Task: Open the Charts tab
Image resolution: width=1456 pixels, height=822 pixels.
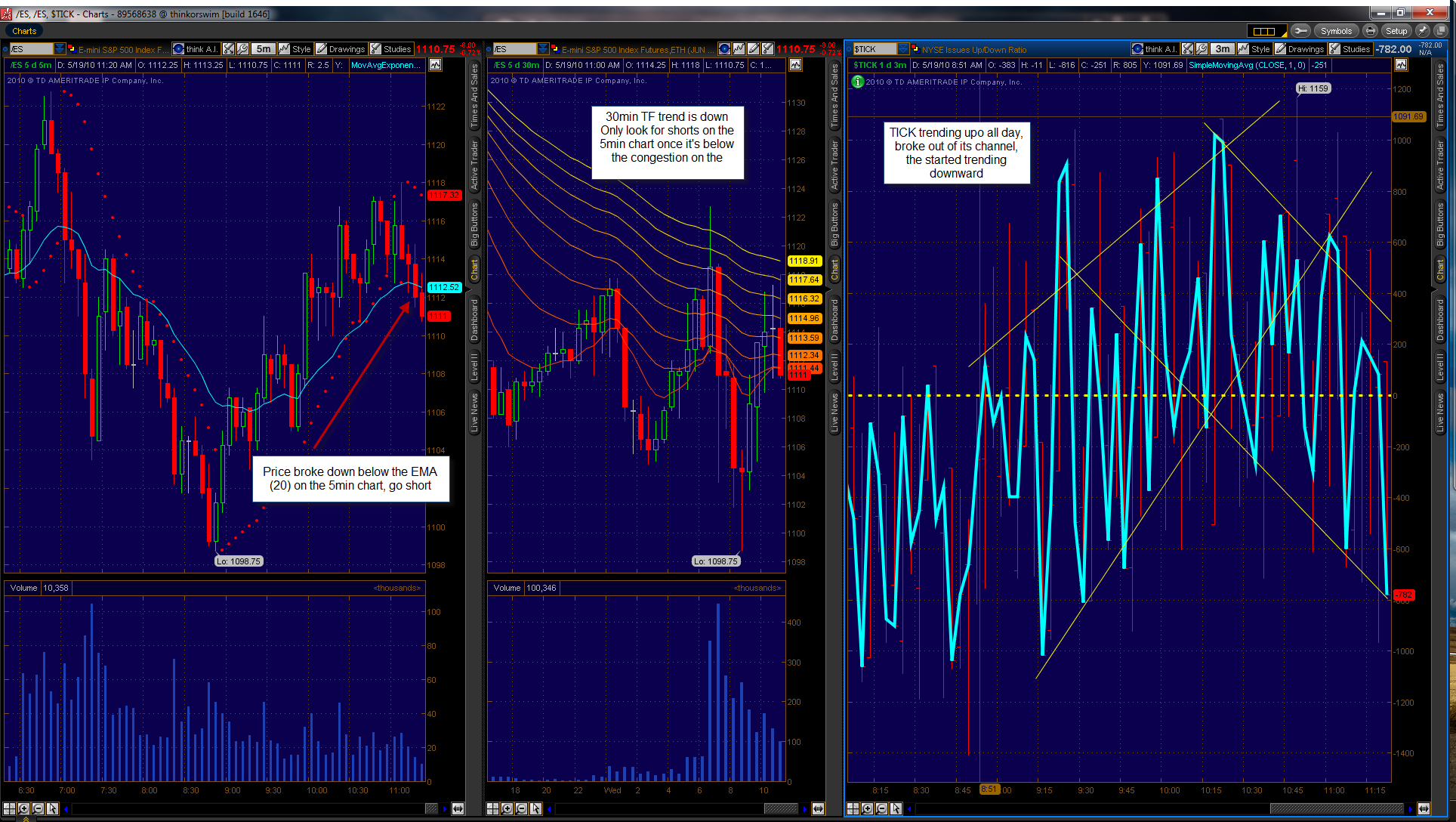Action: tap(24, 31)
